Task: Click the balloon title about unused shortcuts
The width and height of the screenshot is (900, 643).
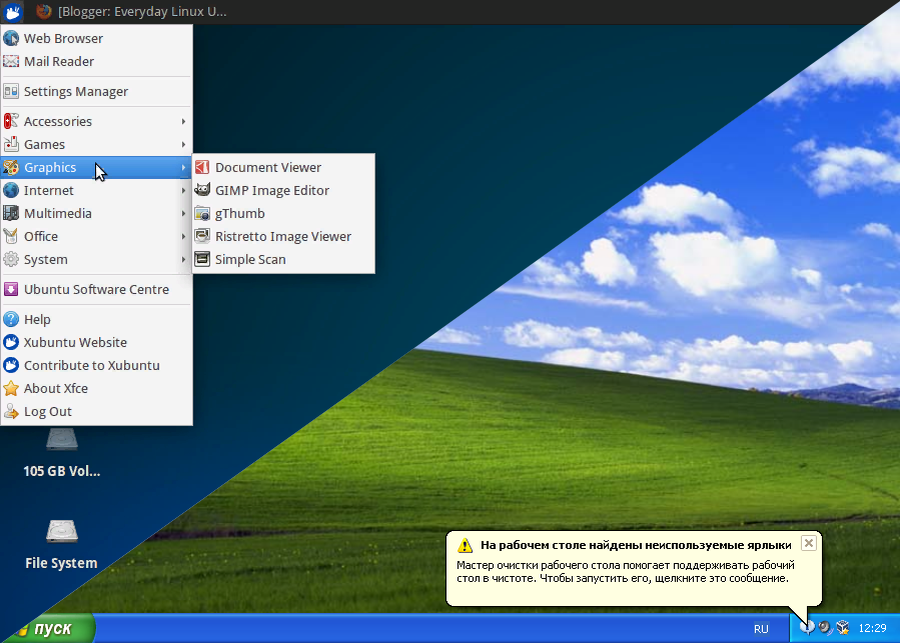Action: (636, 545)
